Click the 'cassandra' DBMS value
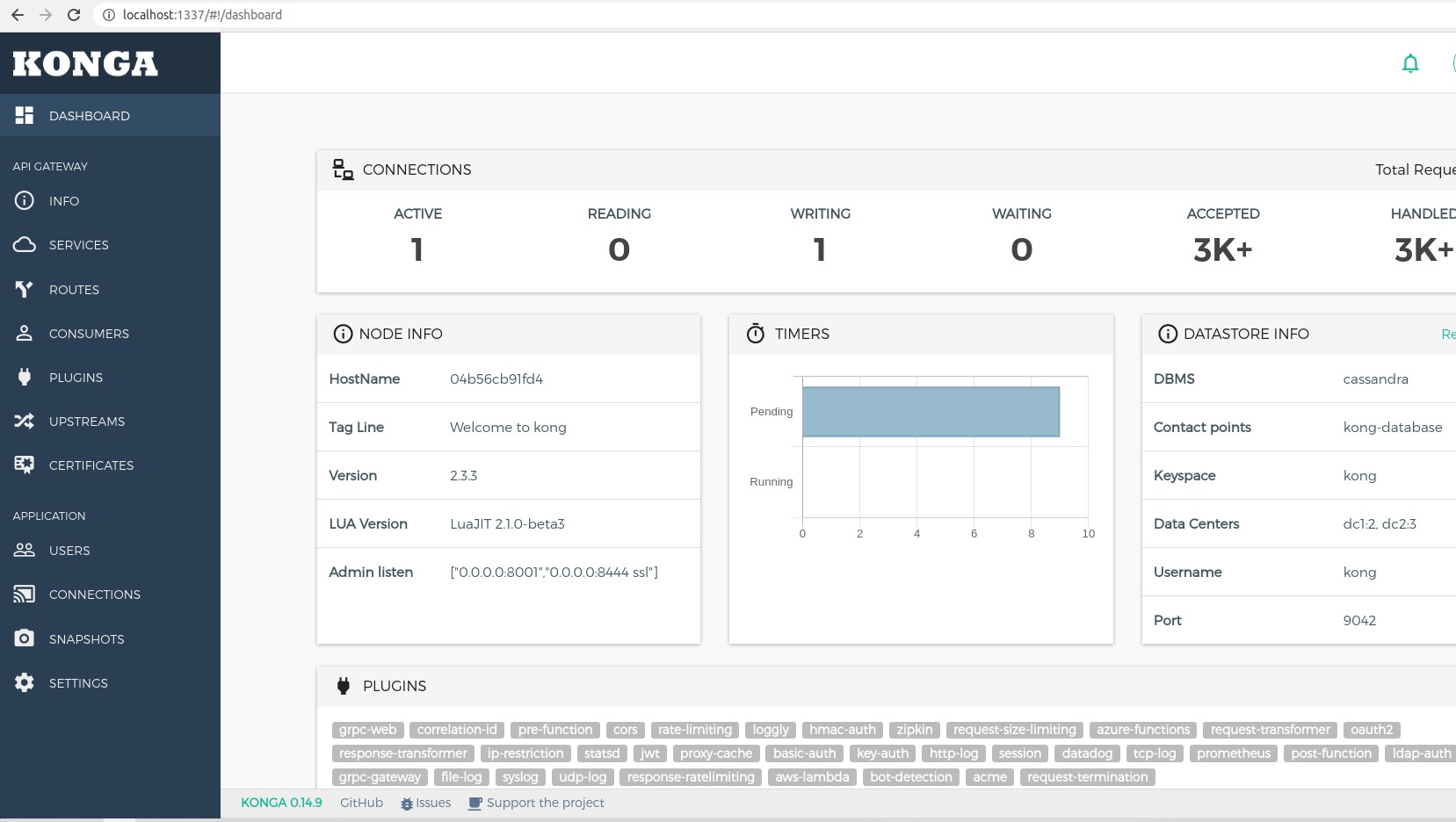 click(1375, 379)
